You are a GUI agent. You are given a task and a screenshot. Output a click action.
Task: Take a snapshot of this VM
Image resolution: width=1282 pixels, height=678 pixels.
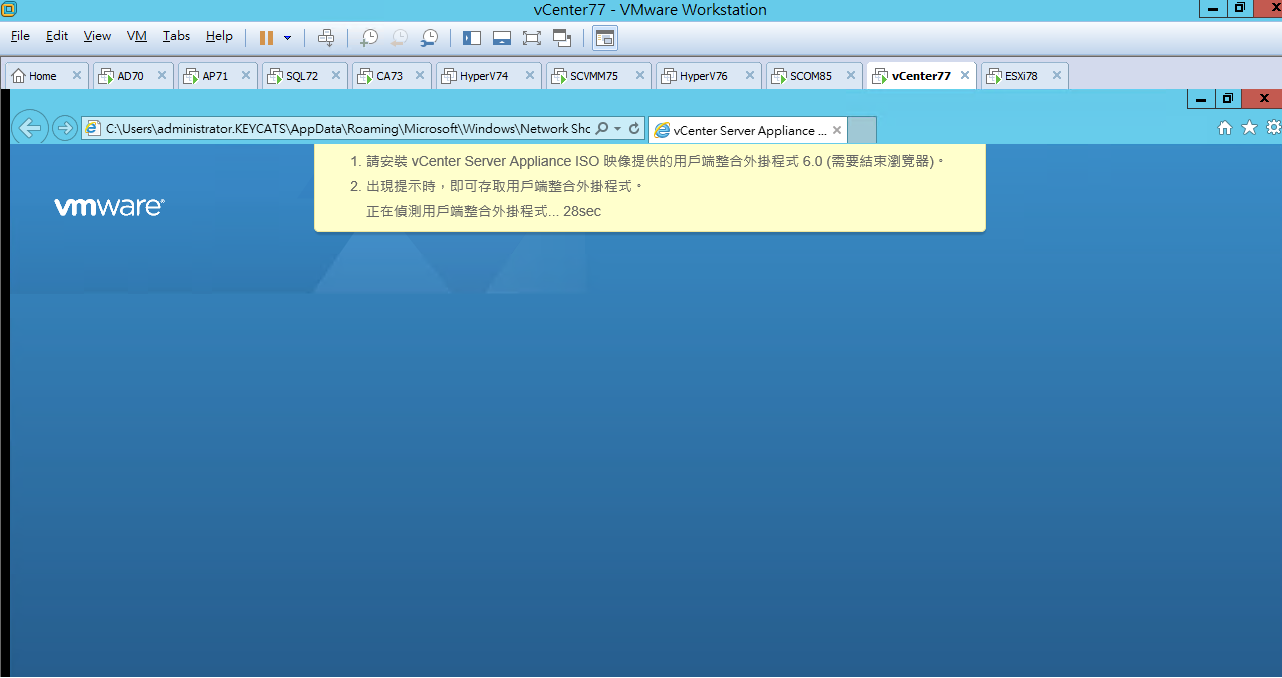(369, 38)
